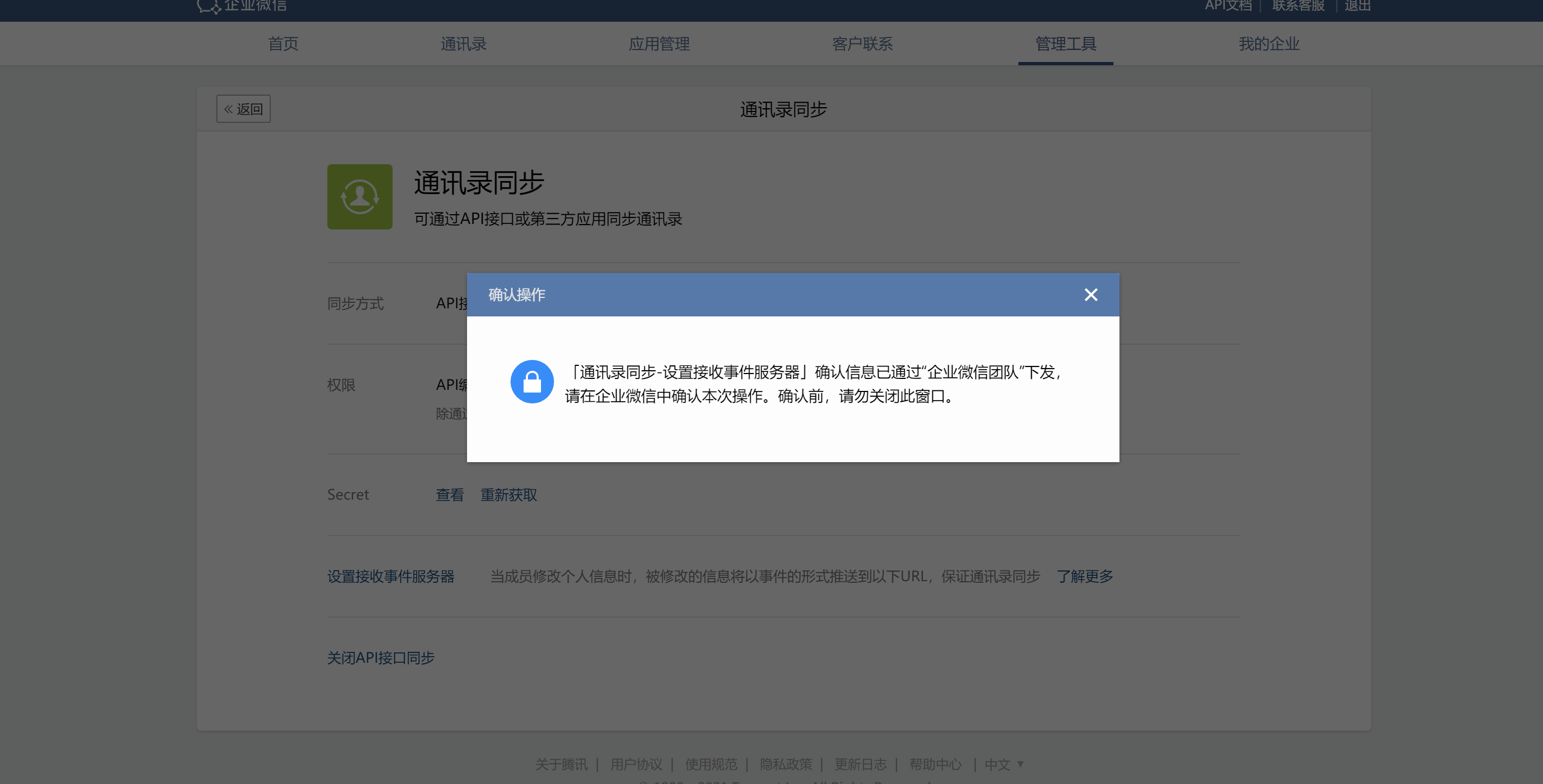Switch to the 通讯录 tab
1543x784 pixels.
(x=463, y=43)
